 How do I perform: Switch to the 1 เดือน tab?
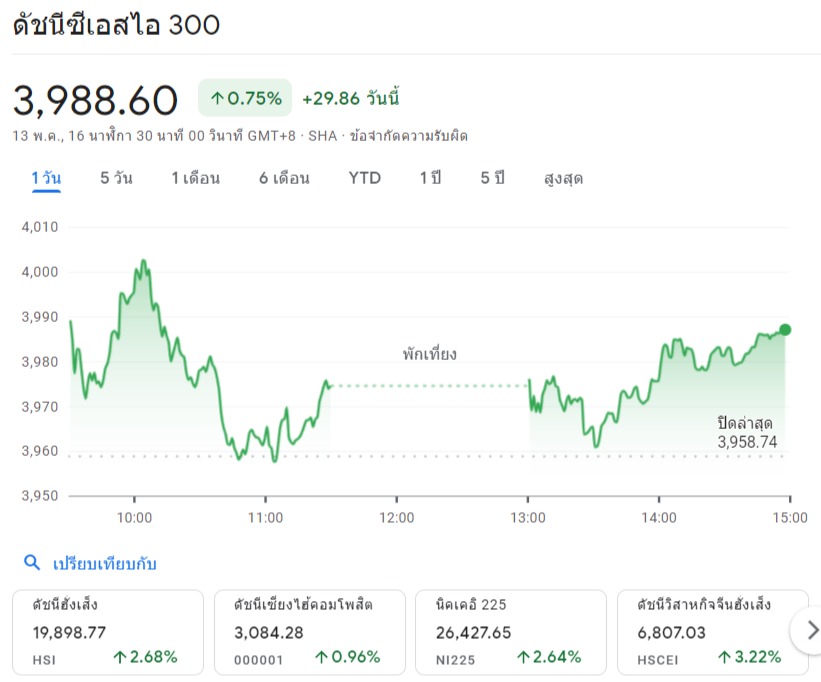195,178
